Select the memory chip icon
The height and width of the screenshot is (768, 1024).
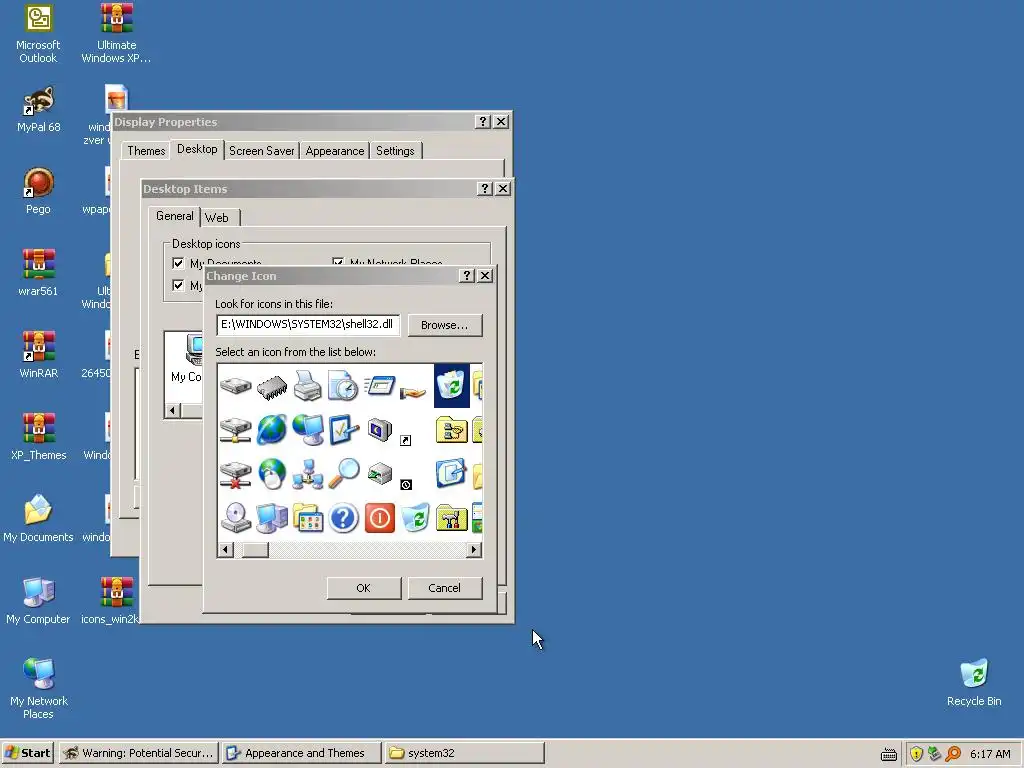272,387
